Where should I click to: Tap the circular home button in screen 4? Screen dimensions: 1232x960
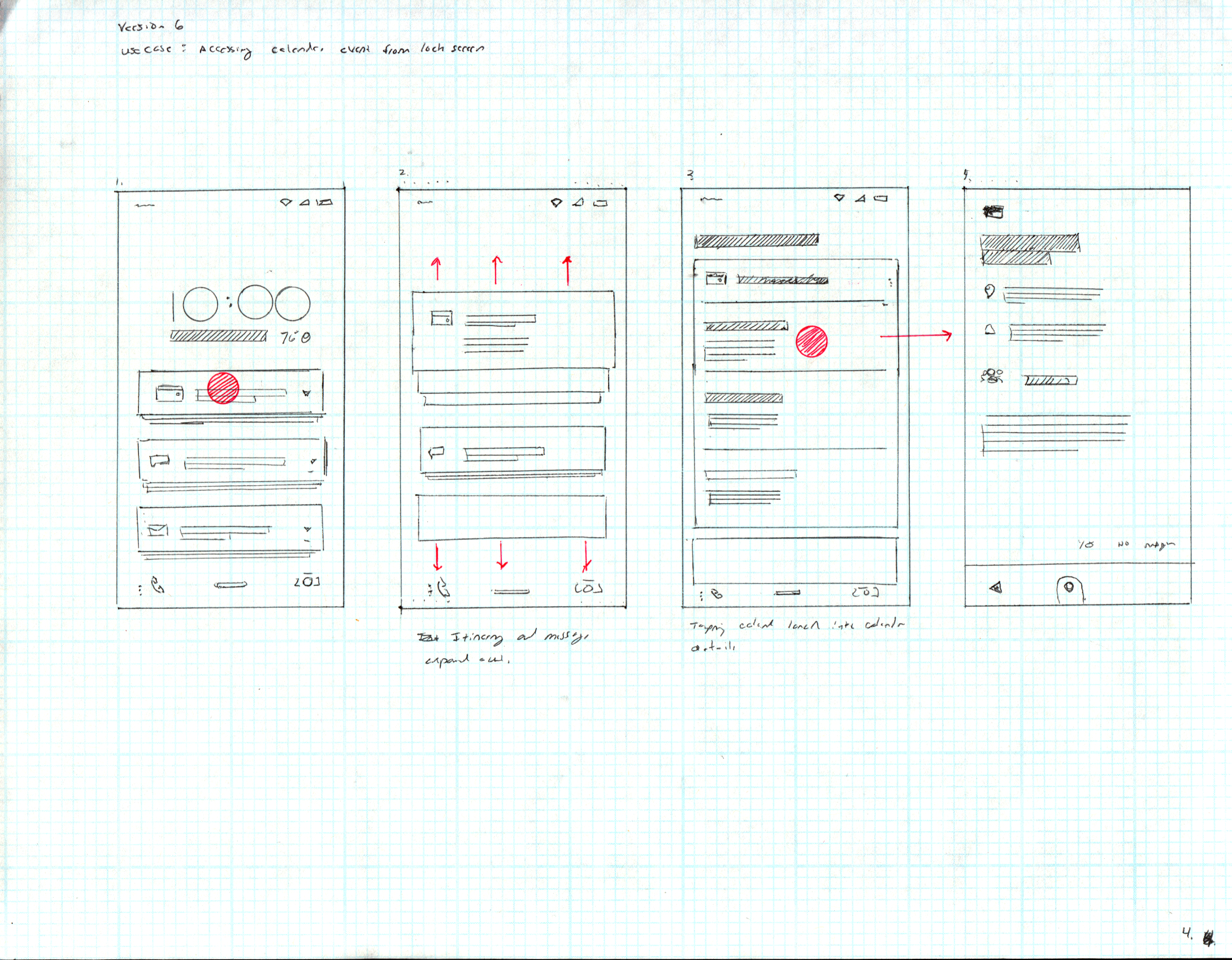(x=1070, y=589)
